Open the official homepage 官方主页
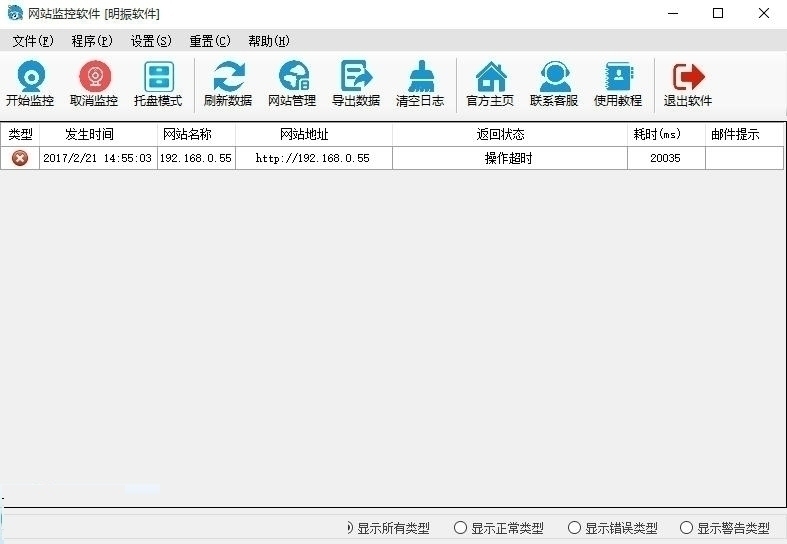Image resolution: width=787 pixels, height=544 pixels. [x=490, y=84]
